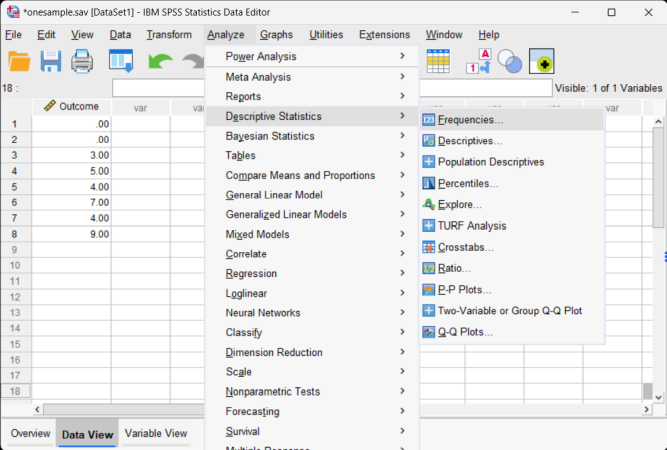Choose the Neural Networks menu entry

pyautogui.click(x=312, y=313)
